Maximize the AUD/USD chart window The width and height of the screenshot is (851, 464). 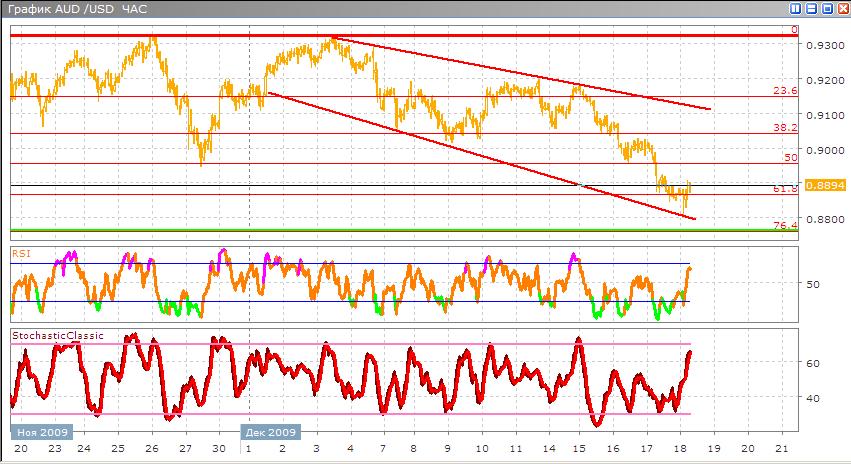(x=826, y=8)
